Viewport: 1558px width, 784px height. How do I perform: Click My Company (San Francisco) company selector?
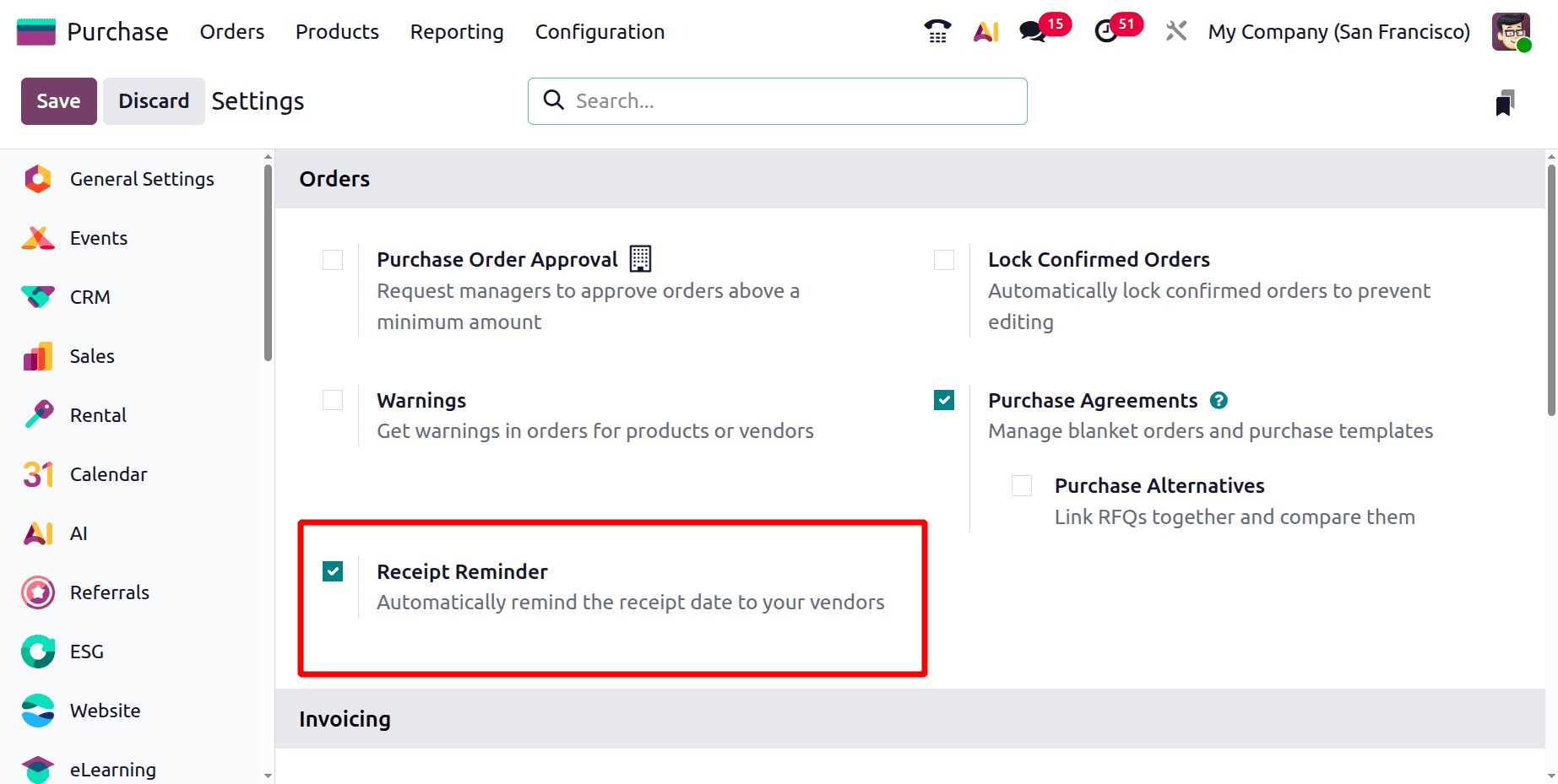pos(1338,31)
